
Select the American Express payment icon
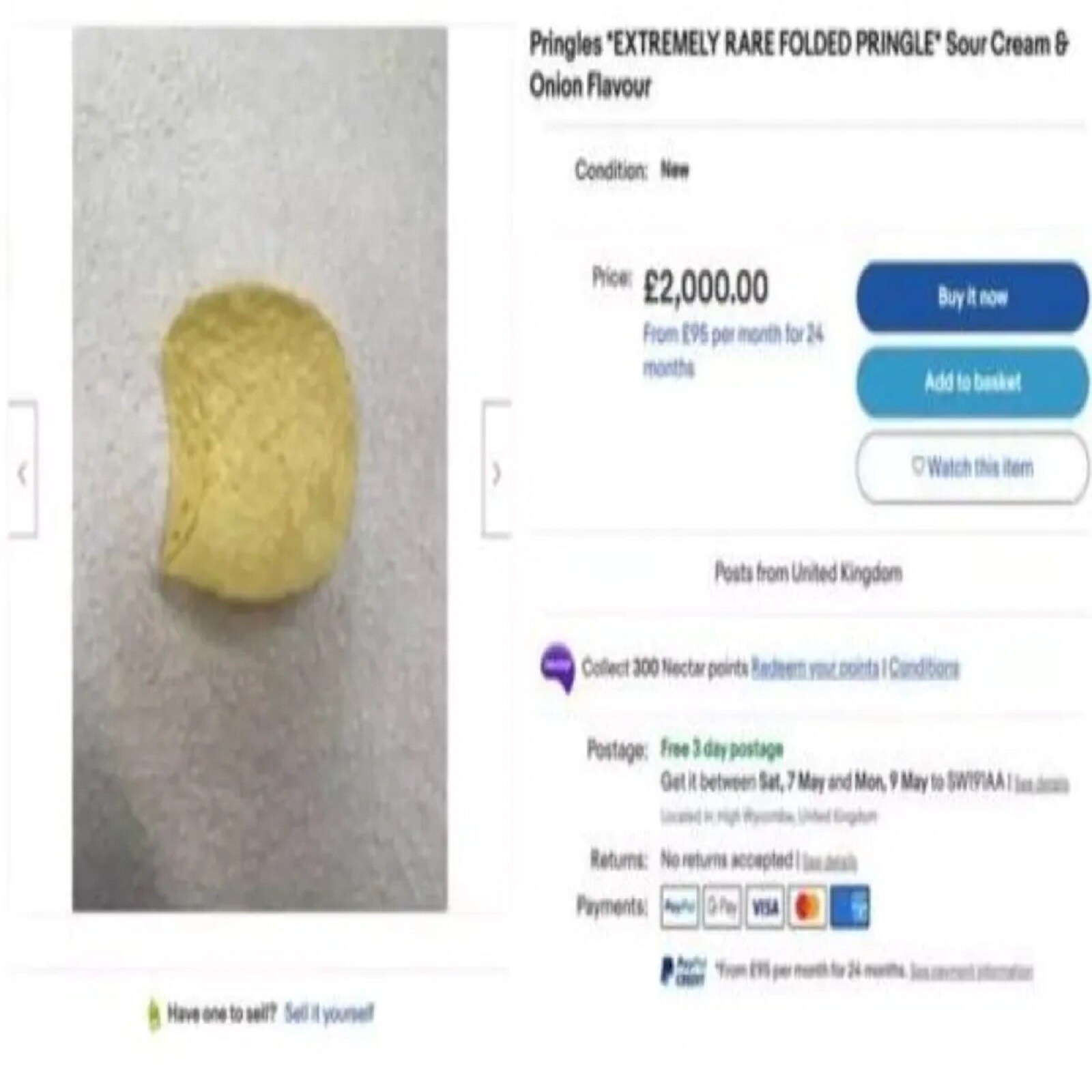[850, 908]
